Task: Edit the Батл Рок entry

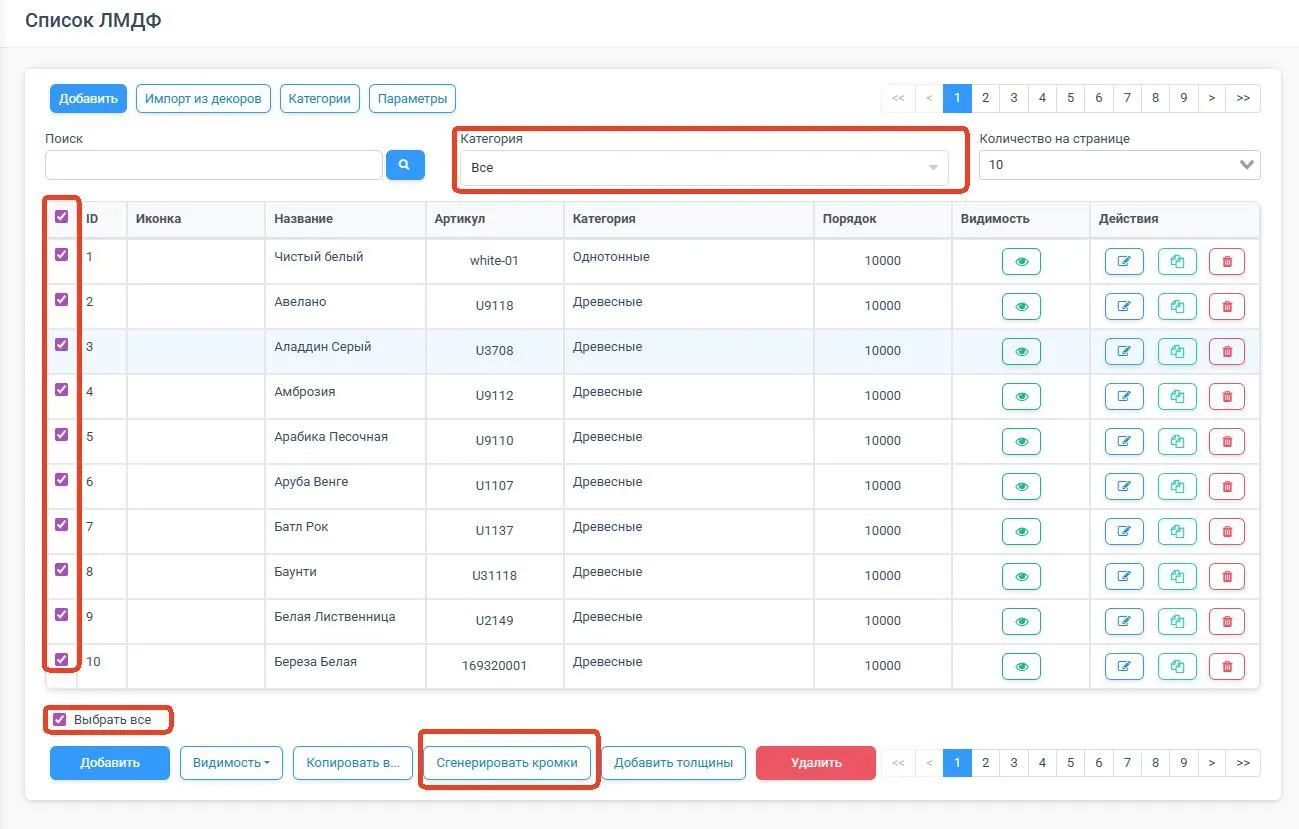Action: [x=1124, y=531]
